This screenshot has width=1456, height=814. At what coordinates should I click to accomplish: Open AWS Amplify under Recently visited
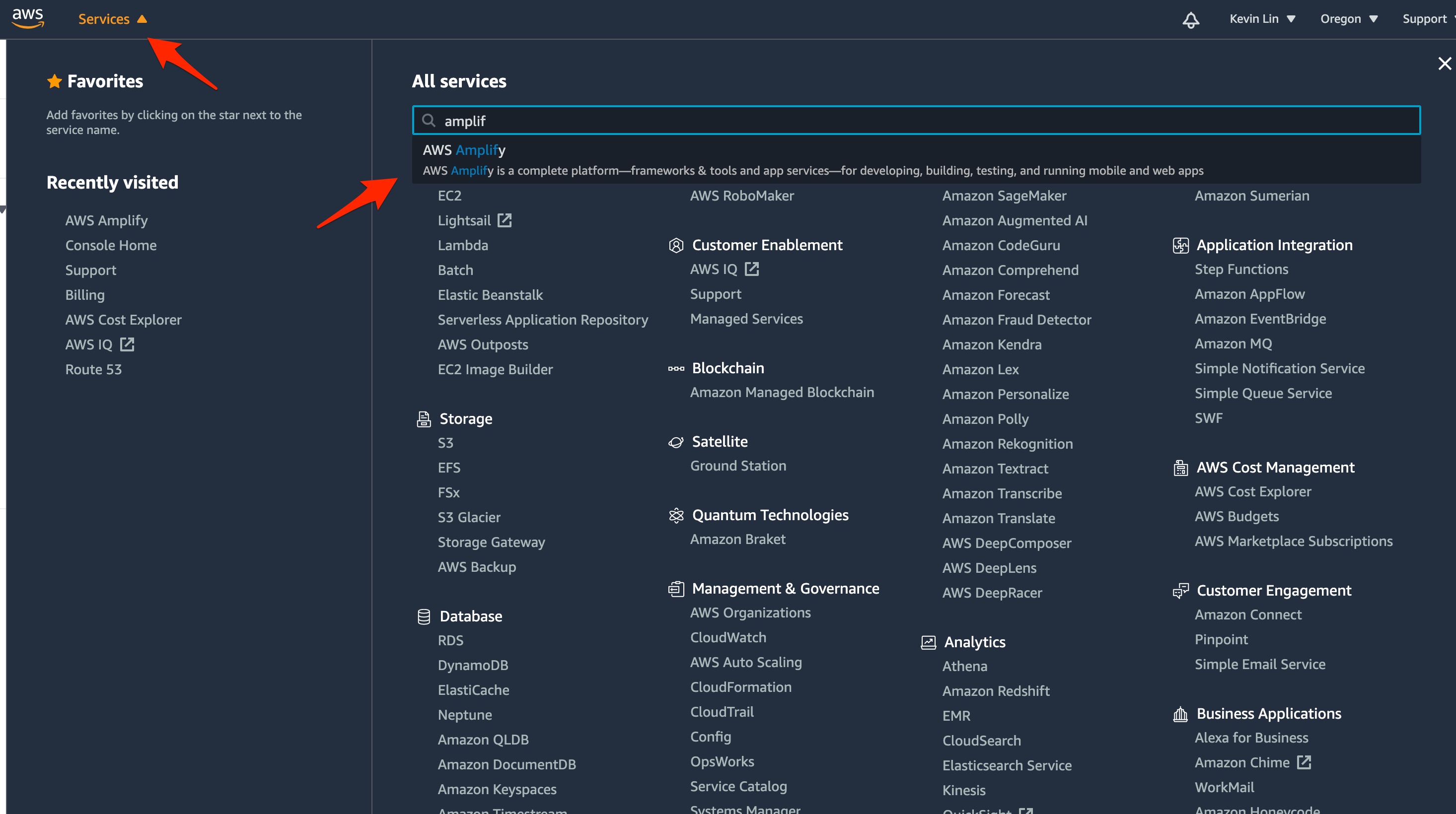click(x=106, y=220)
